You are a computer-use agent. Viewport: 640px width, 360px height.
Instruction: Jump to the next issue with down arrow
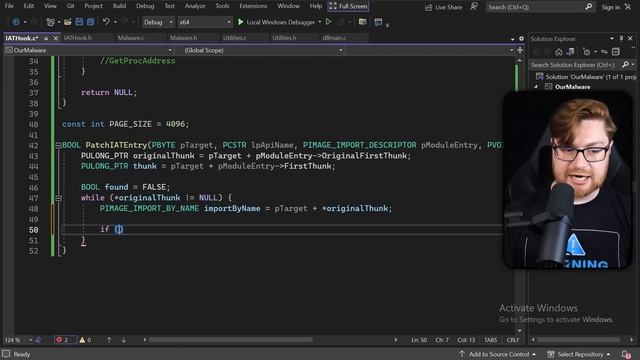coord(123,340)
